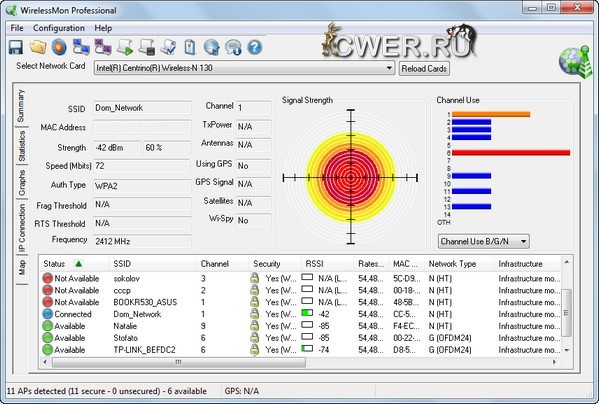Image resolution: width=599 pixels, height=404 pixels.
Task: Click the padlock icon in BOOKR530_ASUS row
Action: tap(254, 302)
